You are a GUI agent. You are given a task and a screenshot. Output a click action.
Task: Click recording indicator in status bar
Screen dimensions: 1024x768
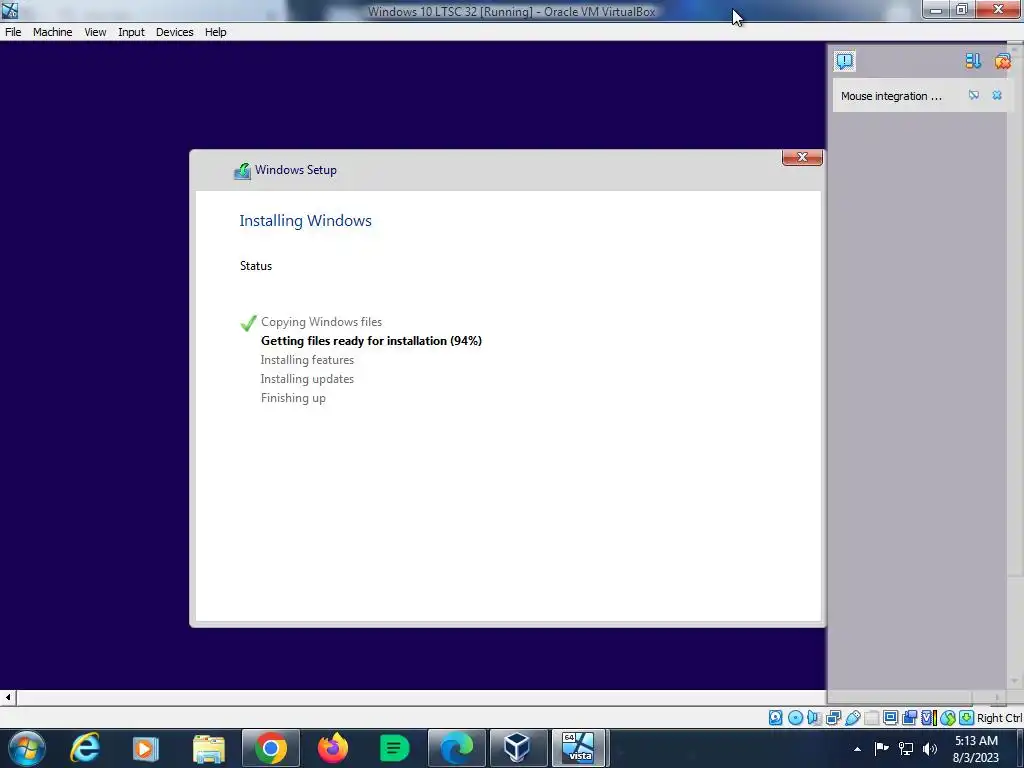(909, 718)
